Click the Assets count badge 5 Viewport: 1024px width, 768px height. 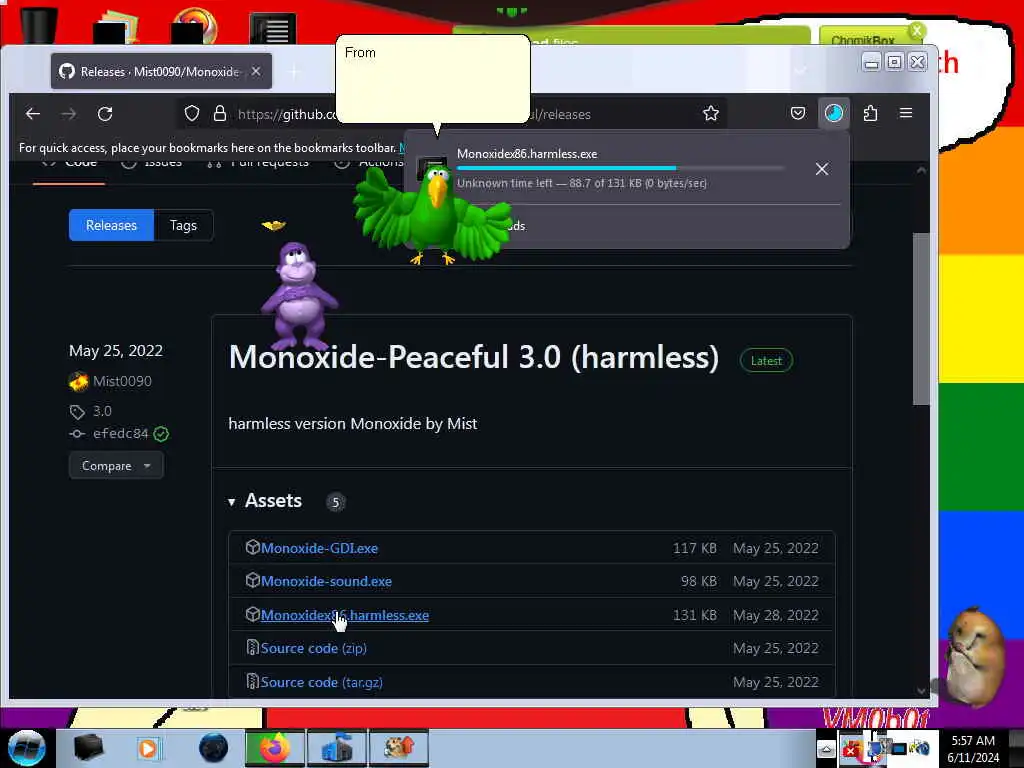tap(336, 502)
